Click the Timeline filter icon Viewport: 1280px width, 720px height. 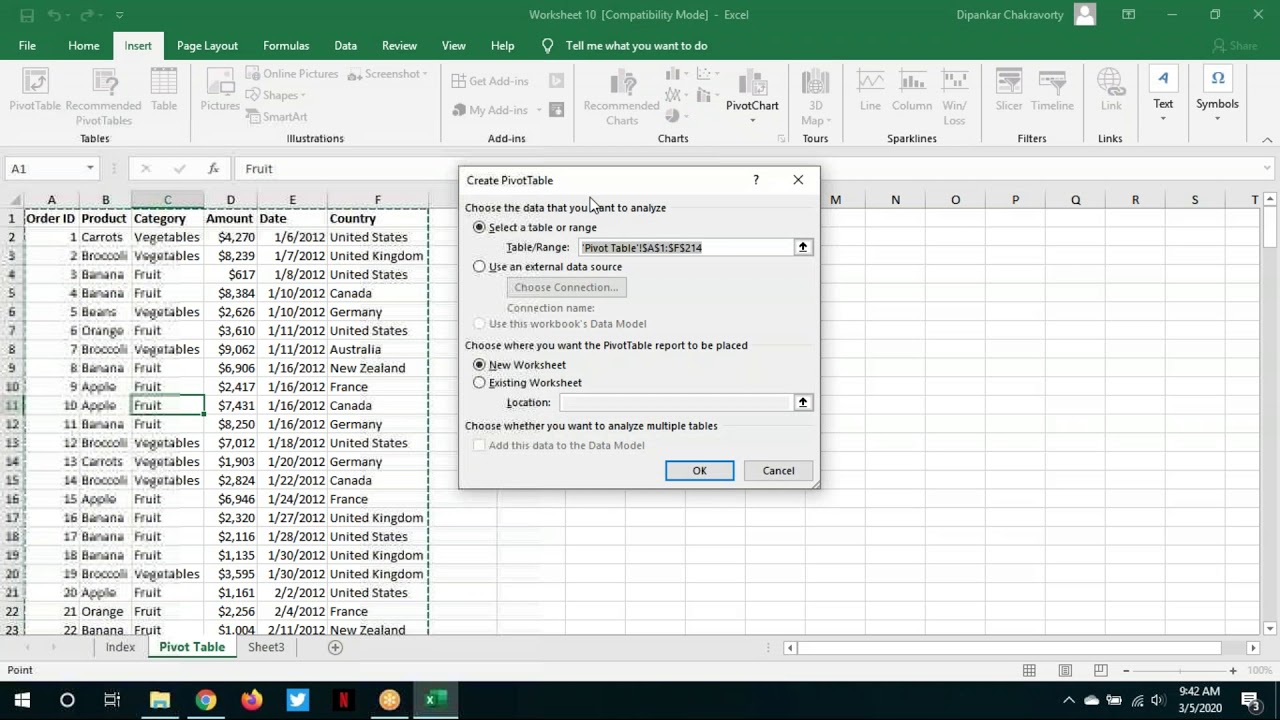pos(1052,90)
